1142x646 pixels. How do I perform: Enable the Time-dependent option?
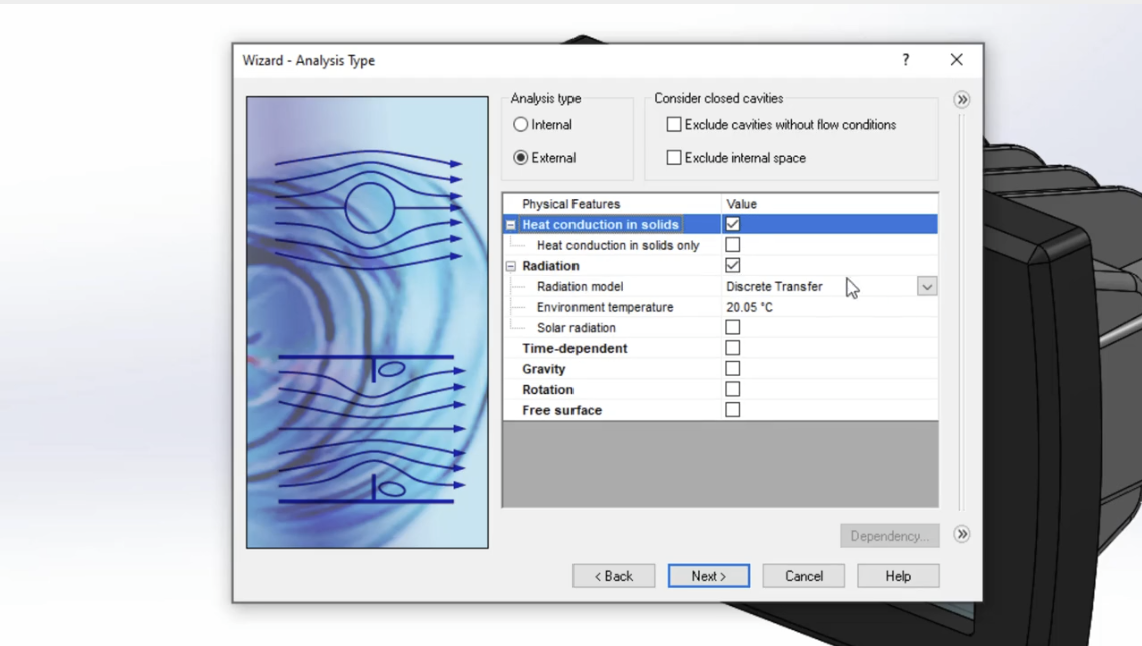pos(732,348)
